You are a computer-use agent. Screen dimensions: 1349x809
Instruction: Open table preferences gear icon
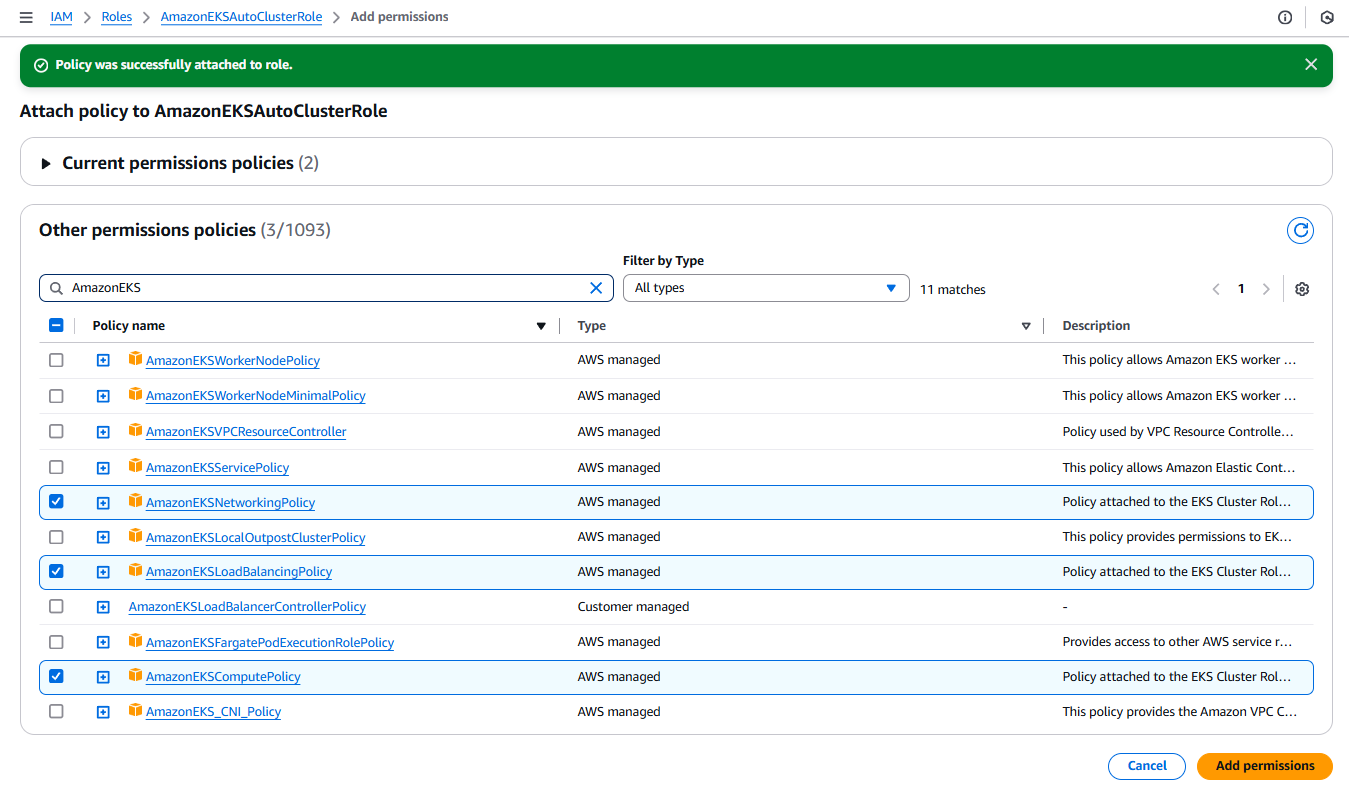tap(1302, 289)
